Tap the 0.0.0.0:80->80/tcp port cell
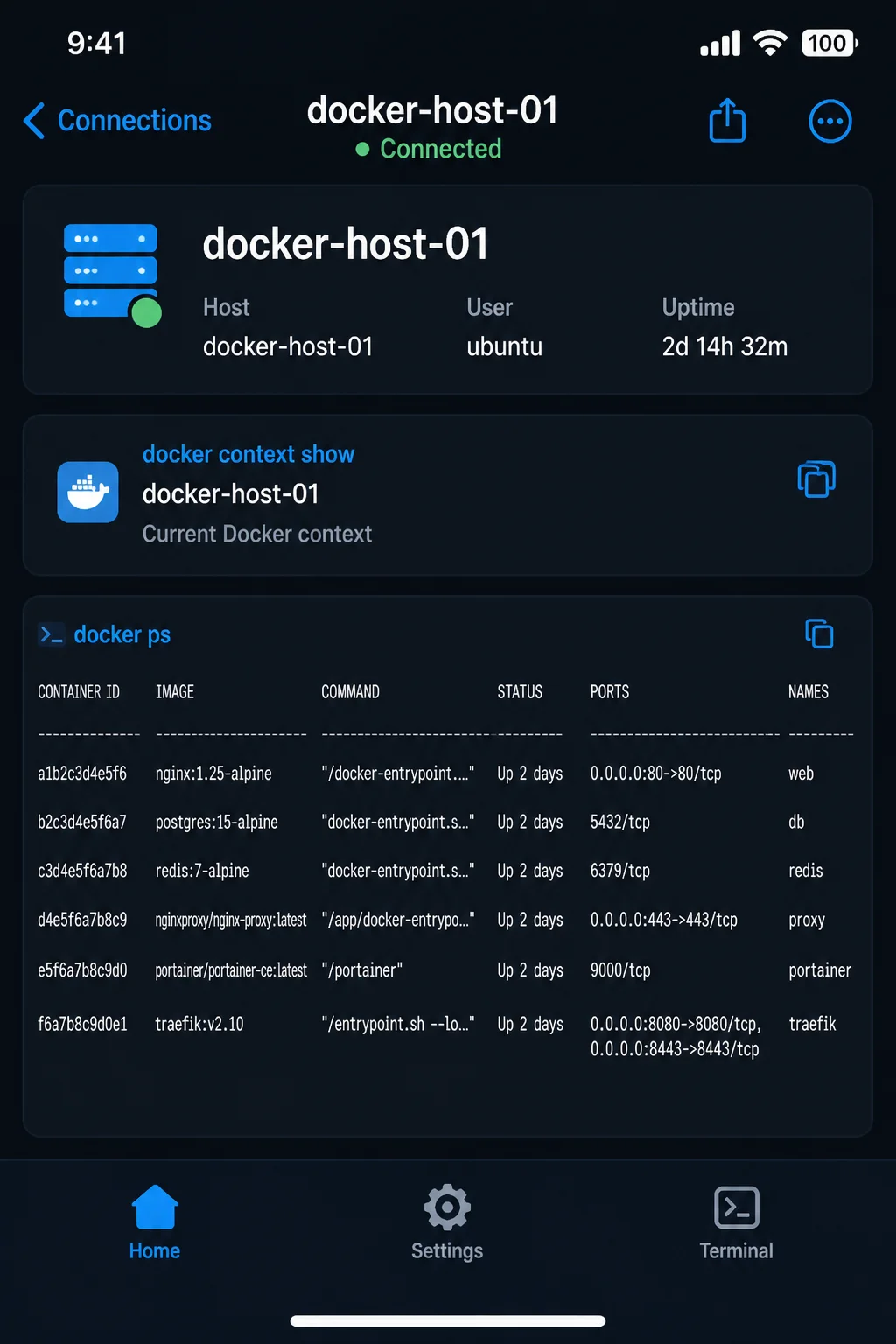The width and height of the screenshot is (896, 1344). point(655,773)
